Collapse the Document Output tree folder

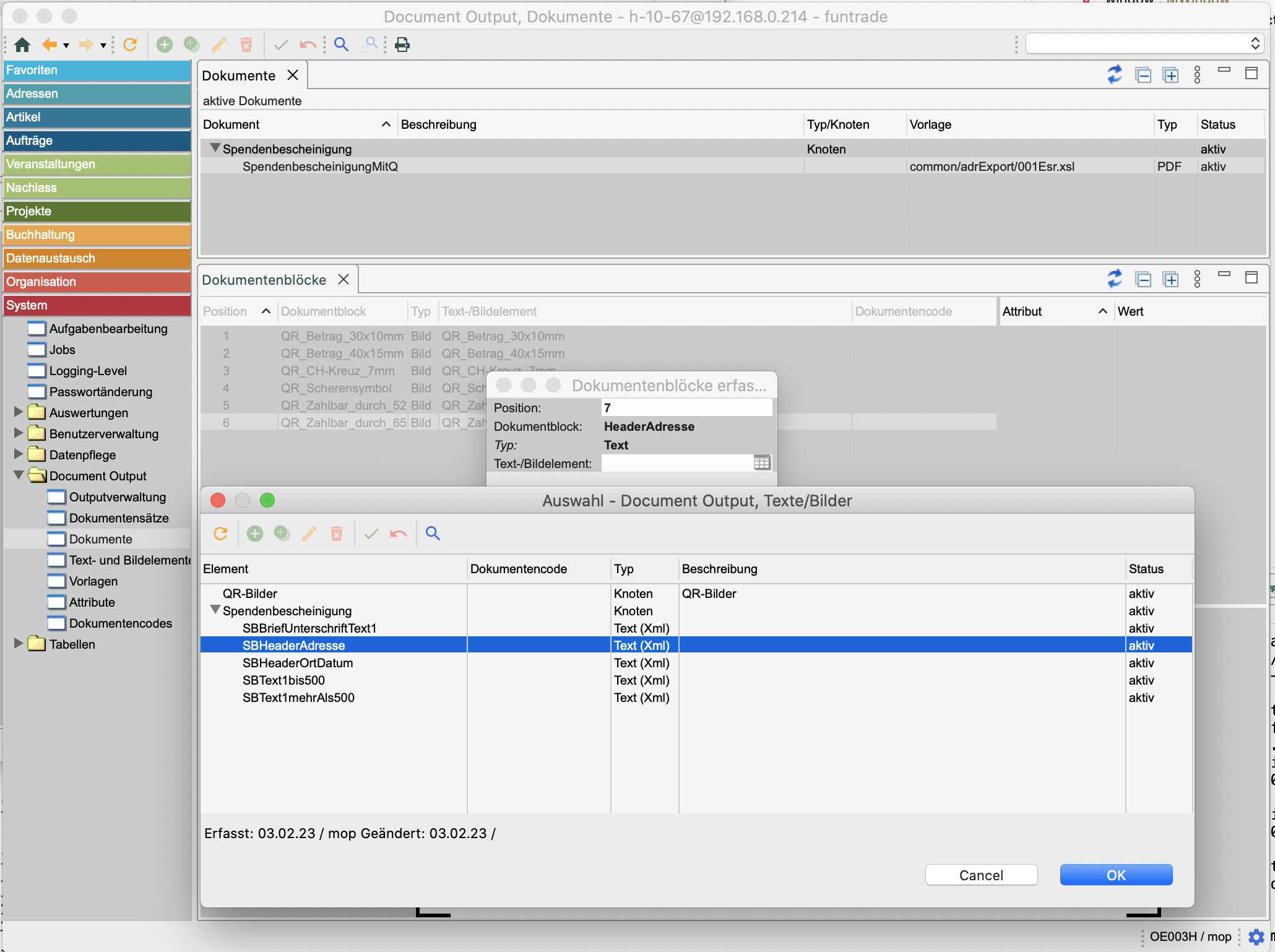pos(19,475)
